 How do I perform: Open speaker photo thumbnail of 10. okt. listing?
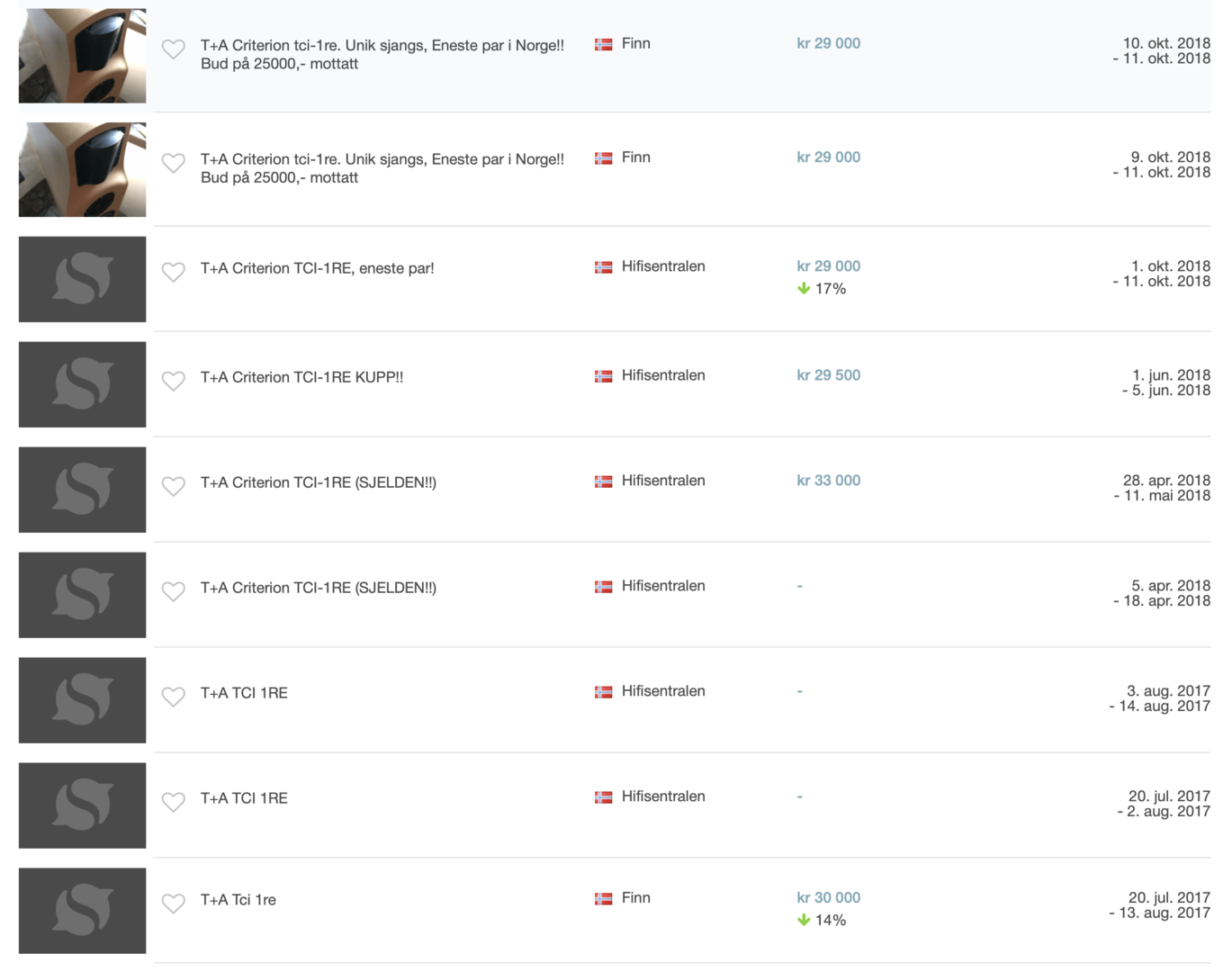(x=82, y=56)
